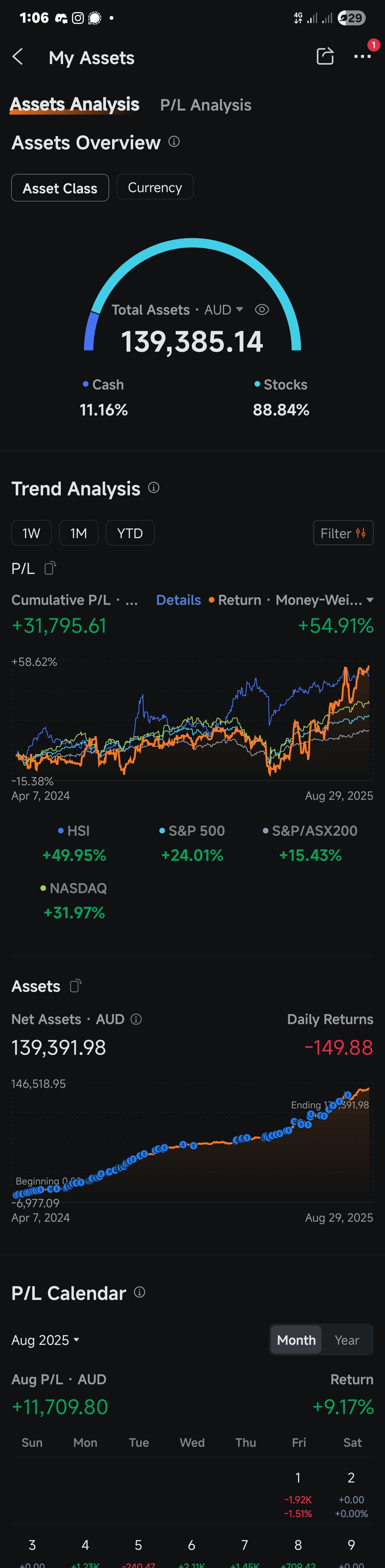Tap info icon next to Net Assets AUD
Viewport: 385px width, 1568px height.
136,1019
